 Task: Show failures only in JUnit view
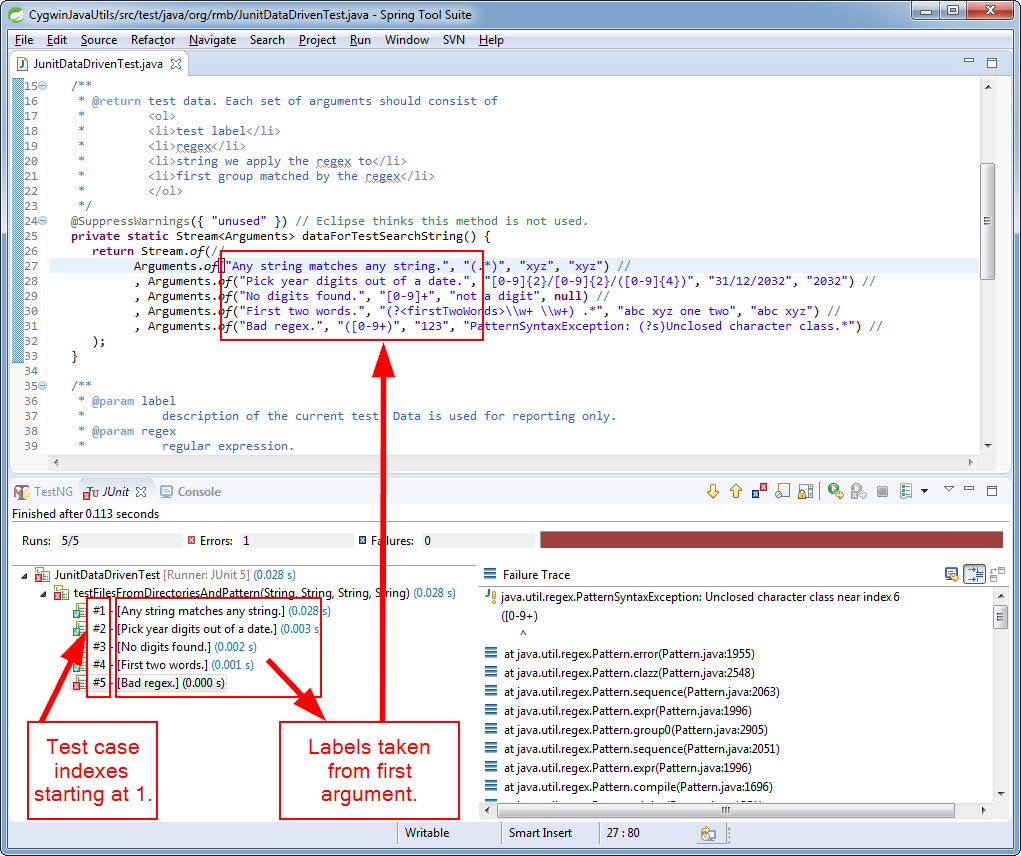click(x=758, y=491)
